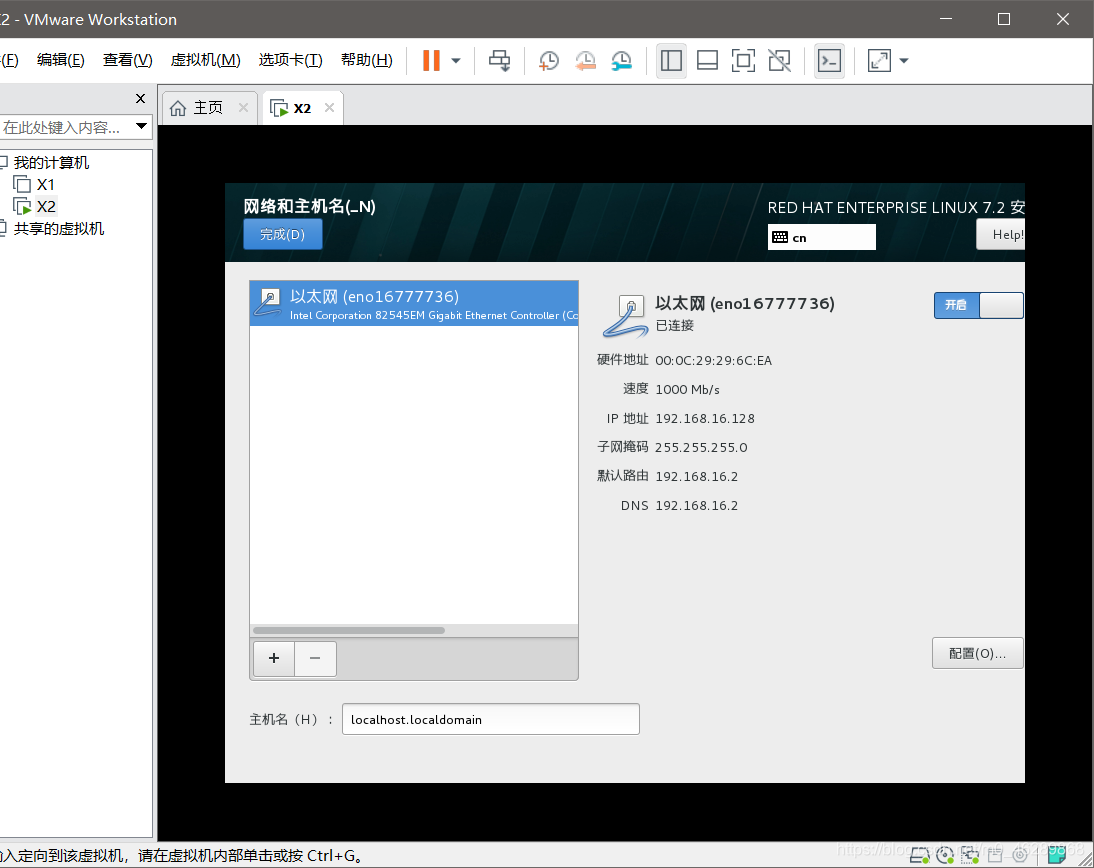Open the 选项卡(T) menu

291,60
